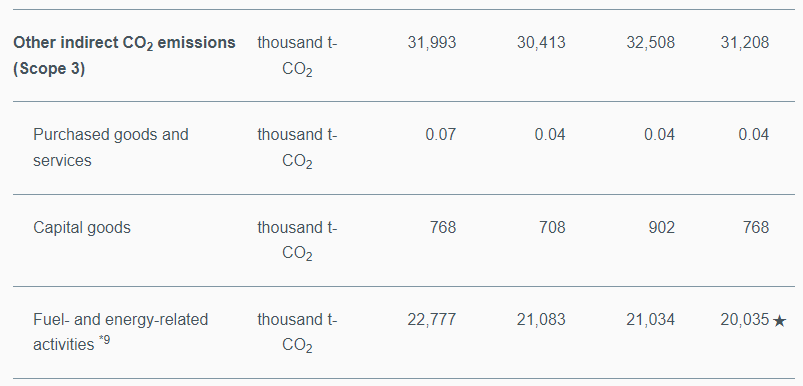The image size is (803, 386).
Task: Click the 'Capital goods' row label
Action: coord(82,227)
